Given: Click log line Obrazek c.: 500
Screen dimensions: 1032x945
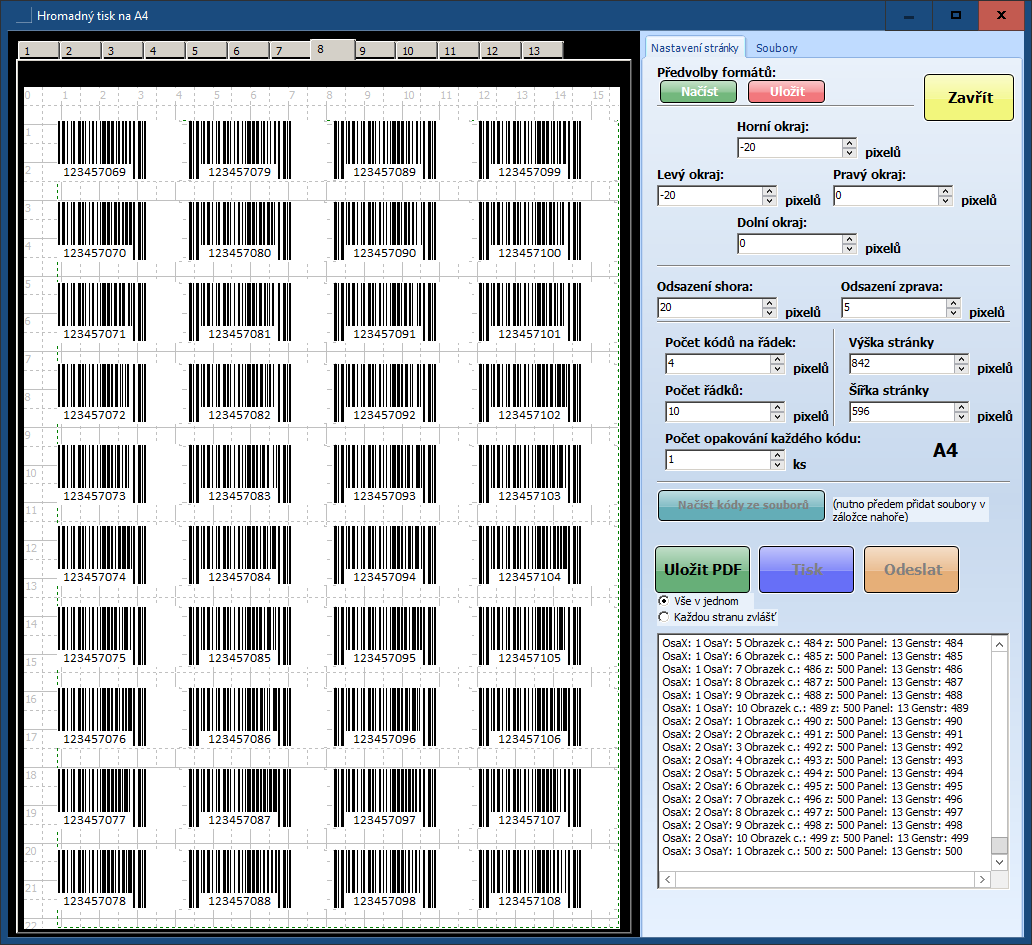Looking at the screenshot, I should tap(812, 851).
